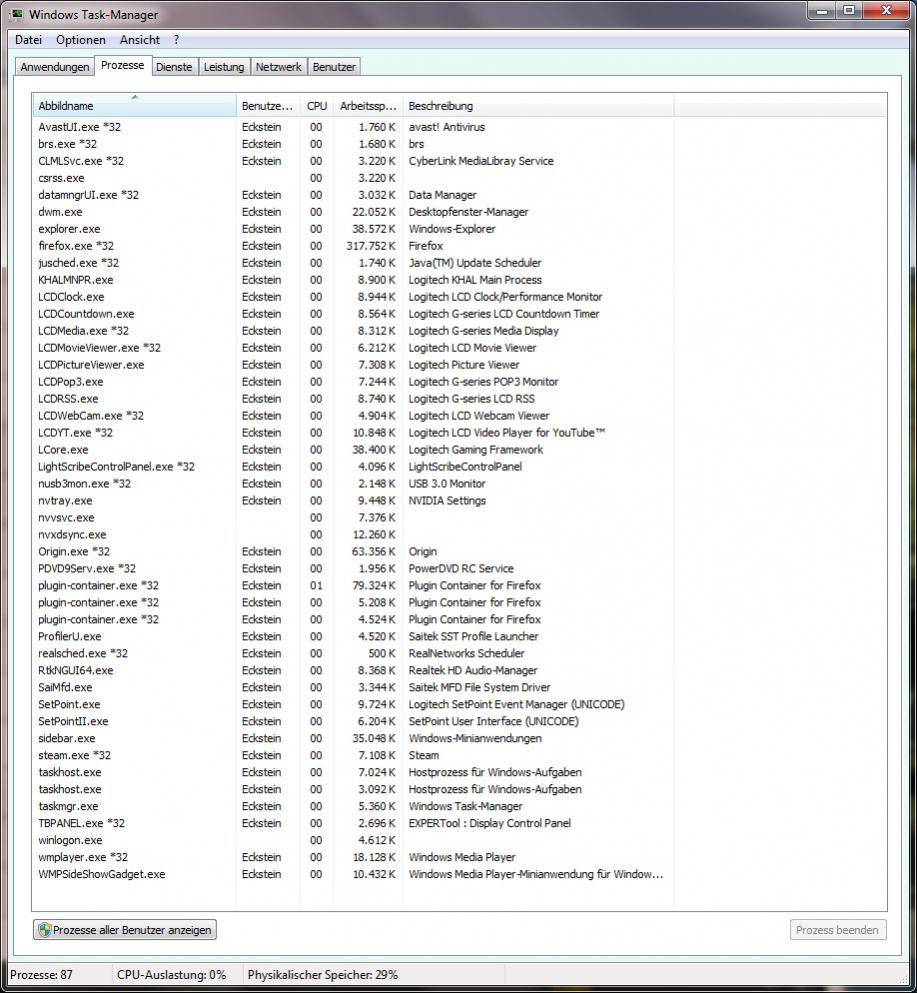Maximize the Task-Manager window
The width and height of the screenshot is (917, 993).
pyautogui.click(x=849, y=10)
